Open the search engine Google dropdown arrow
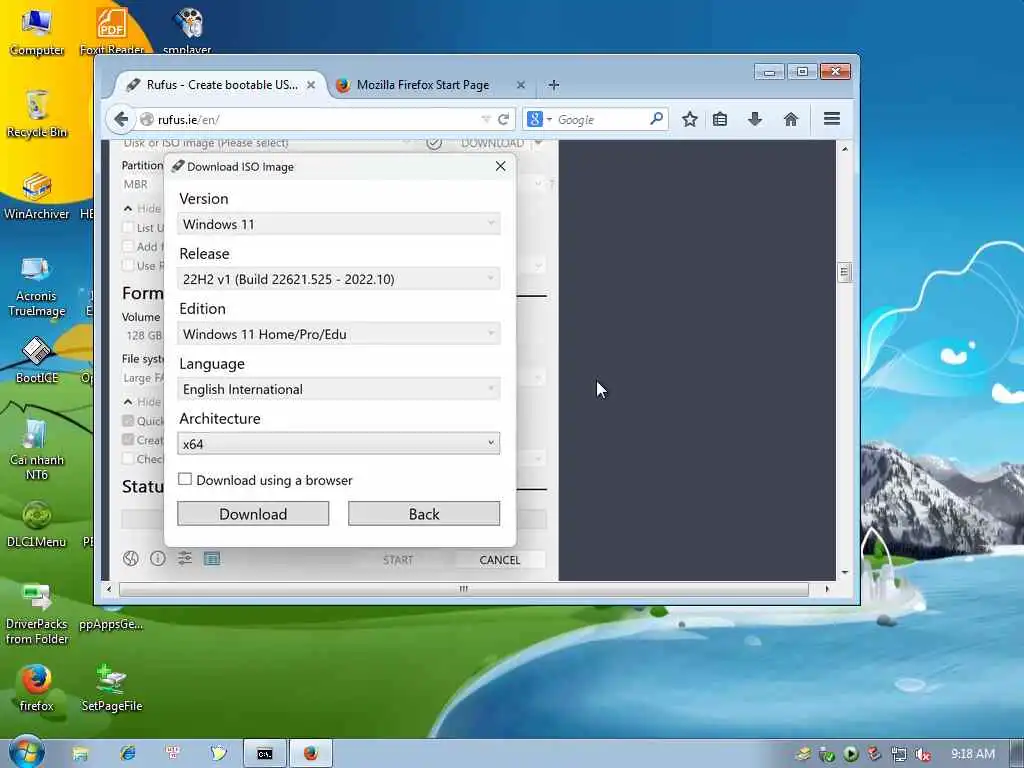The image size is (1024, 768). pyautogui.click(x=549, y=120)
